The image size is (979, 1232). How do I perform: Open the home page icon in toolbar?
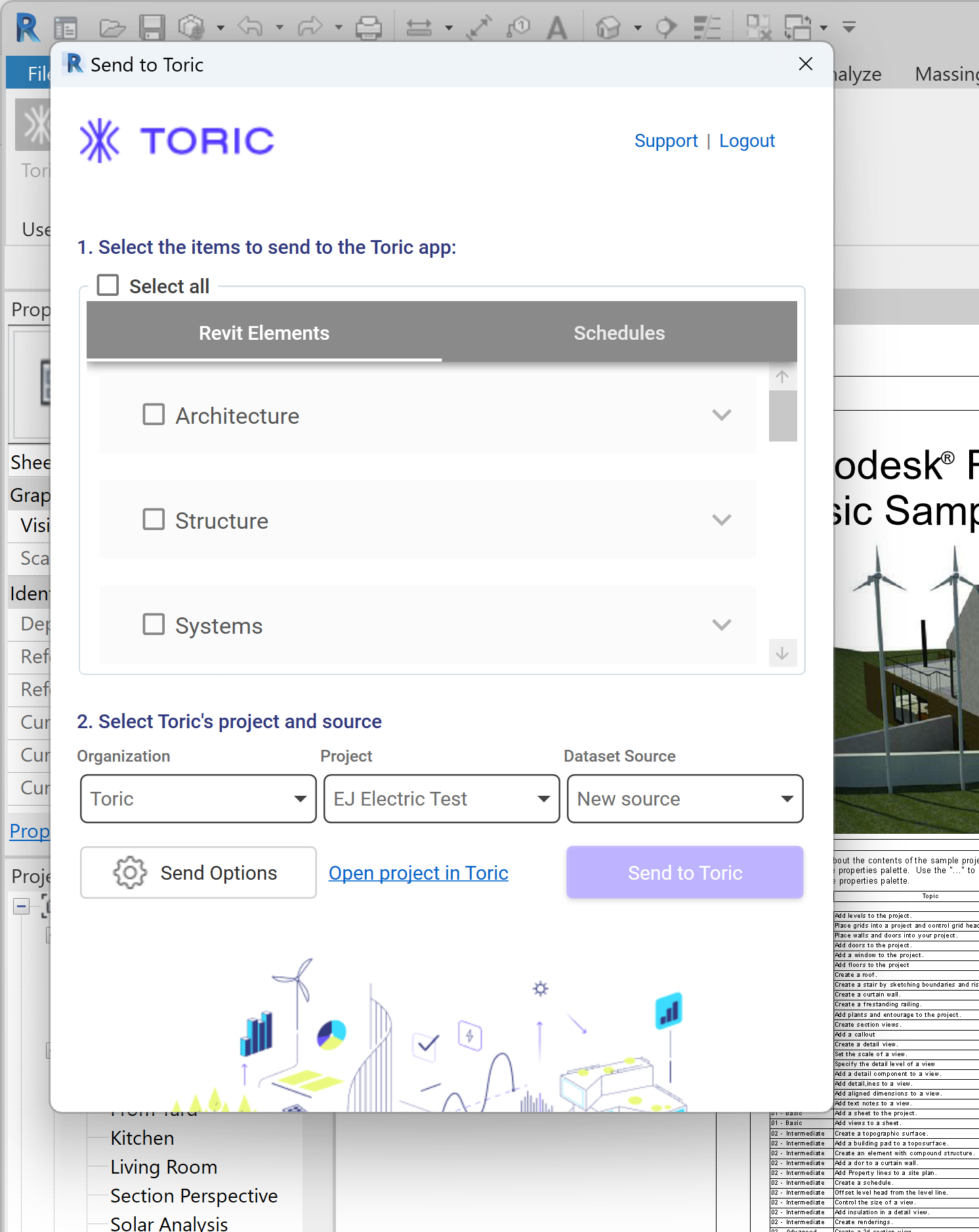click(x=66, y=28)
